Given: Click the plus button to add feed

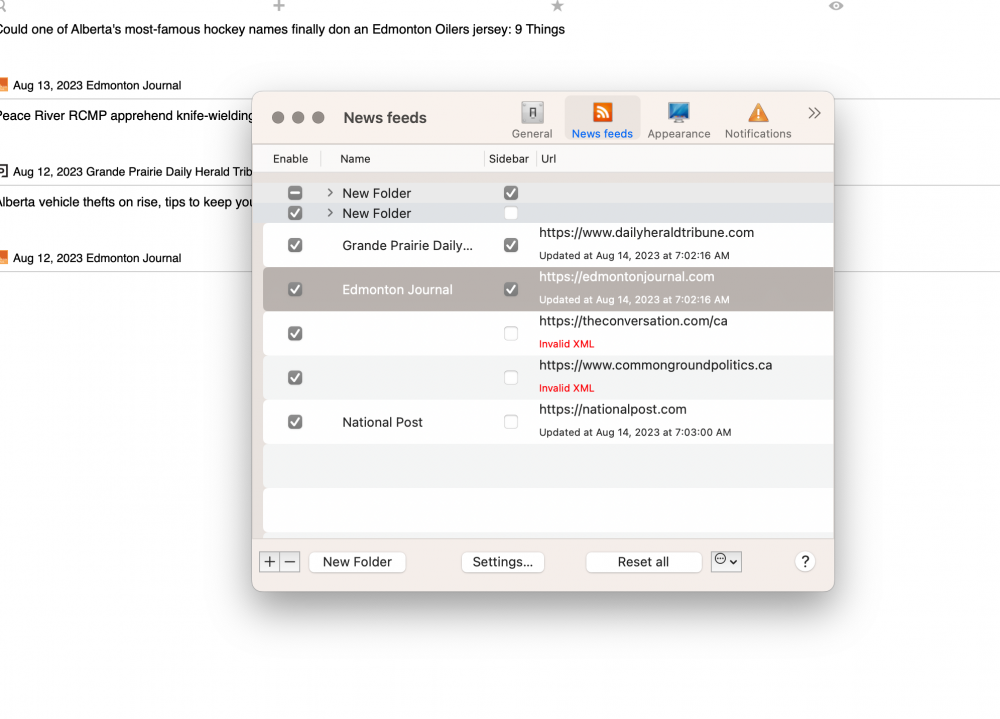Looking at the screenshot, I should pyautogui.click(x=269, y=562).
